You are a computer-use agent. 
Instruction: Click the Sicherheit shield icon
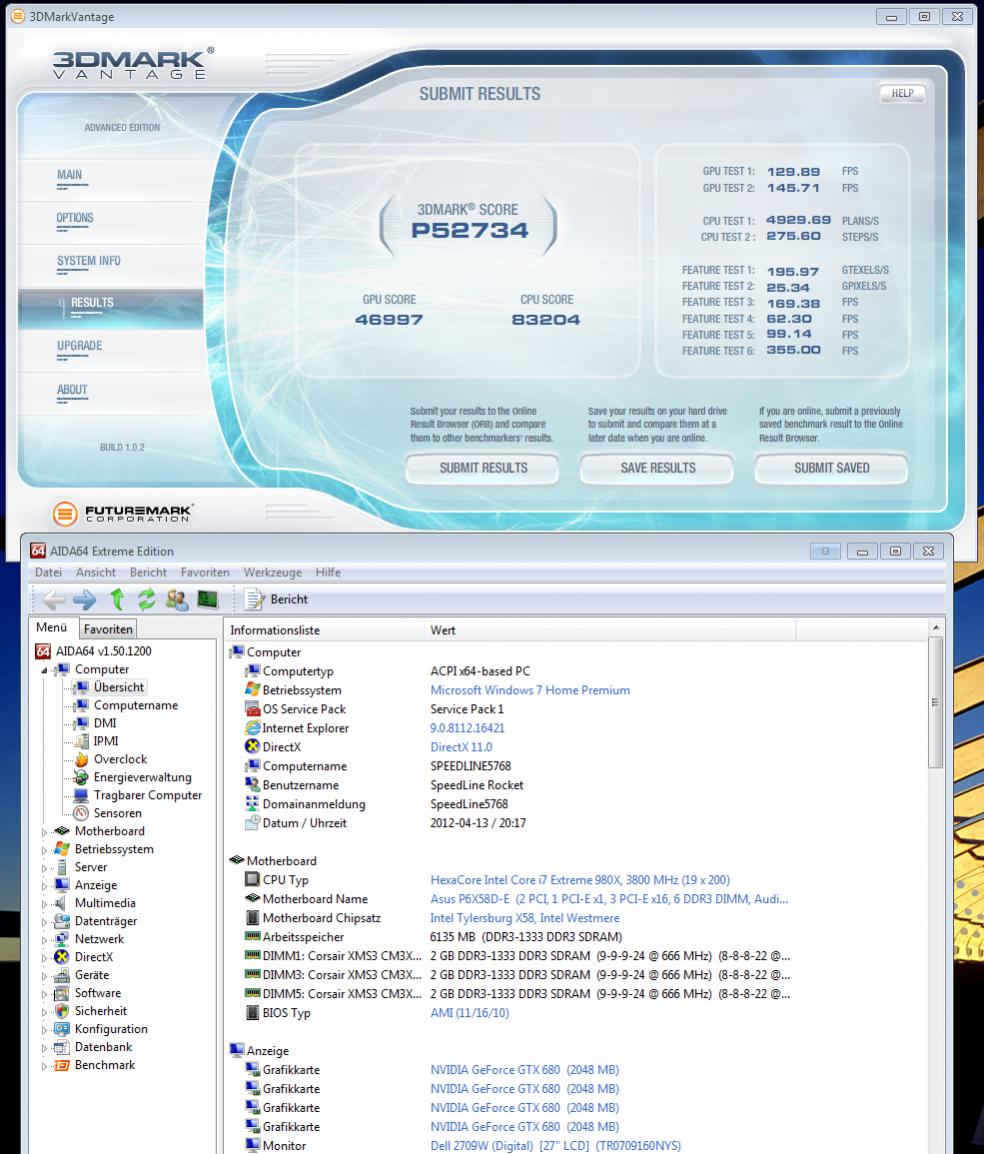[62, 1011]
